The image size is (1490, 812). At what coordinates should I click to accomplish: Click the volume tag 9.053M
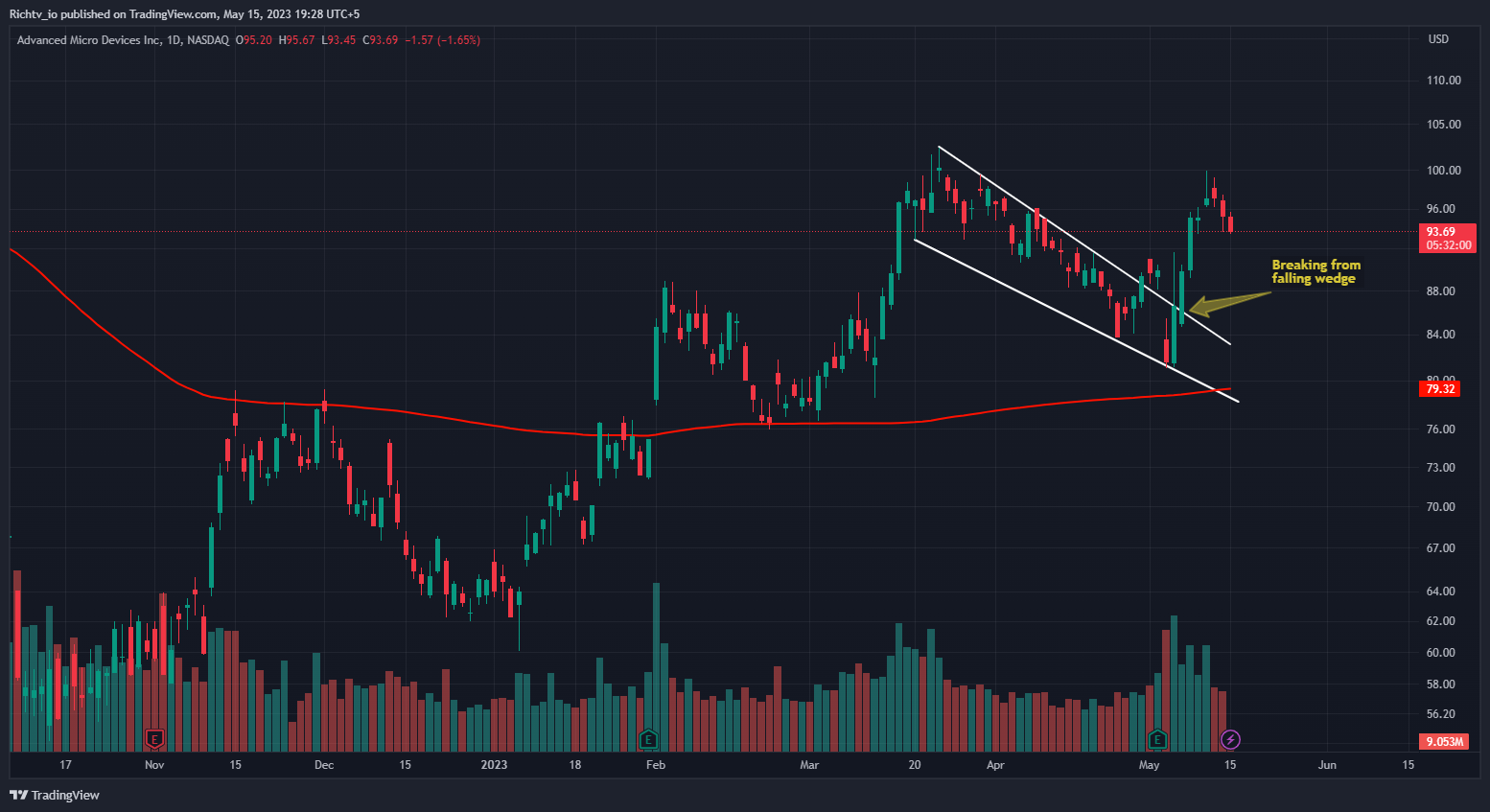click(1444, 741)
